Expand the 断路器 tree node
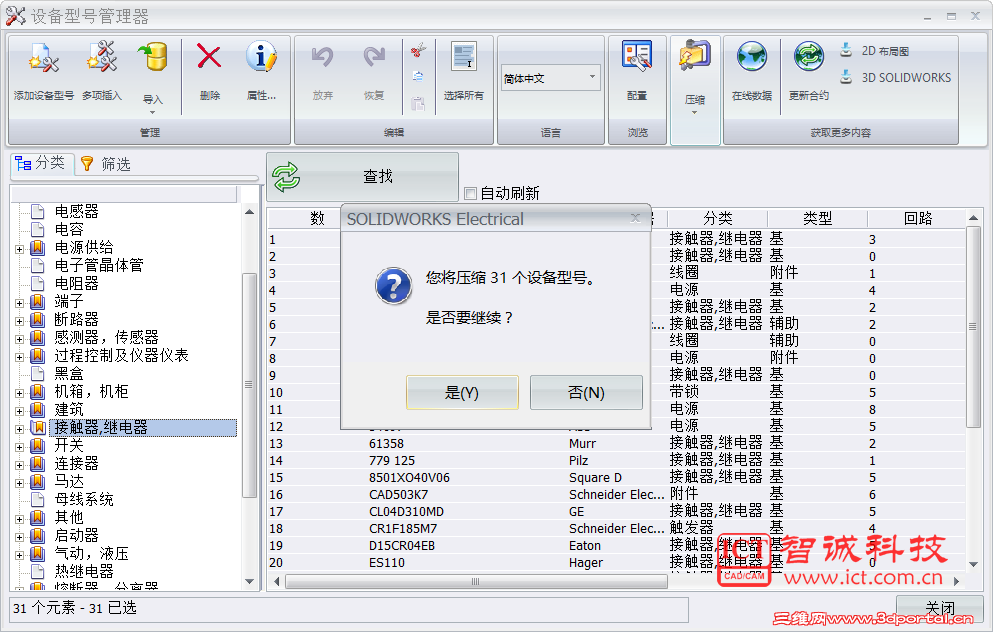The image size is (993, 632). 20,321
